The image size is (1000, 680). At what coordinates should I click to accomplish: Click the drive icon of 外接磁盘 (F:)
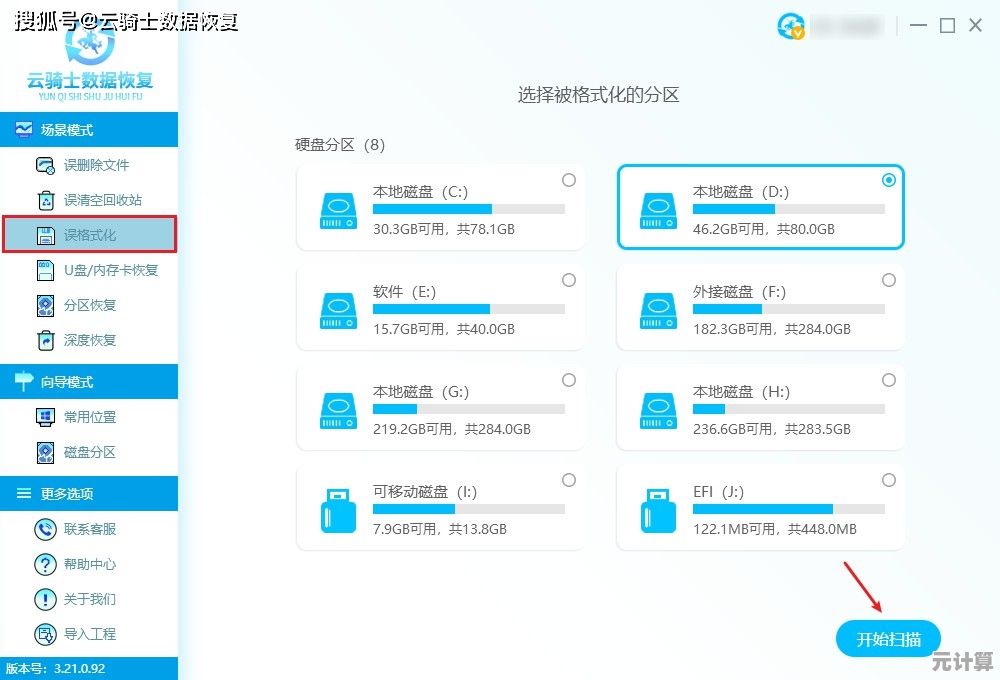point(658,311)
